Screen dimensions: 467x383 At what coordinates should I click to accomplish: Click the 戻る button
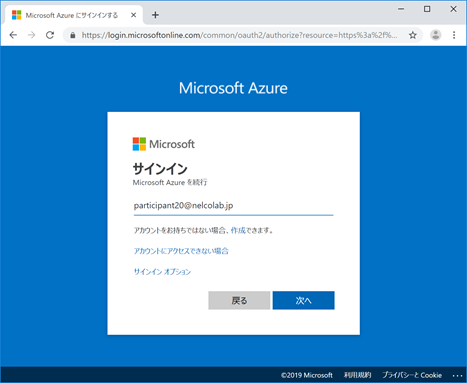point(239,300)
